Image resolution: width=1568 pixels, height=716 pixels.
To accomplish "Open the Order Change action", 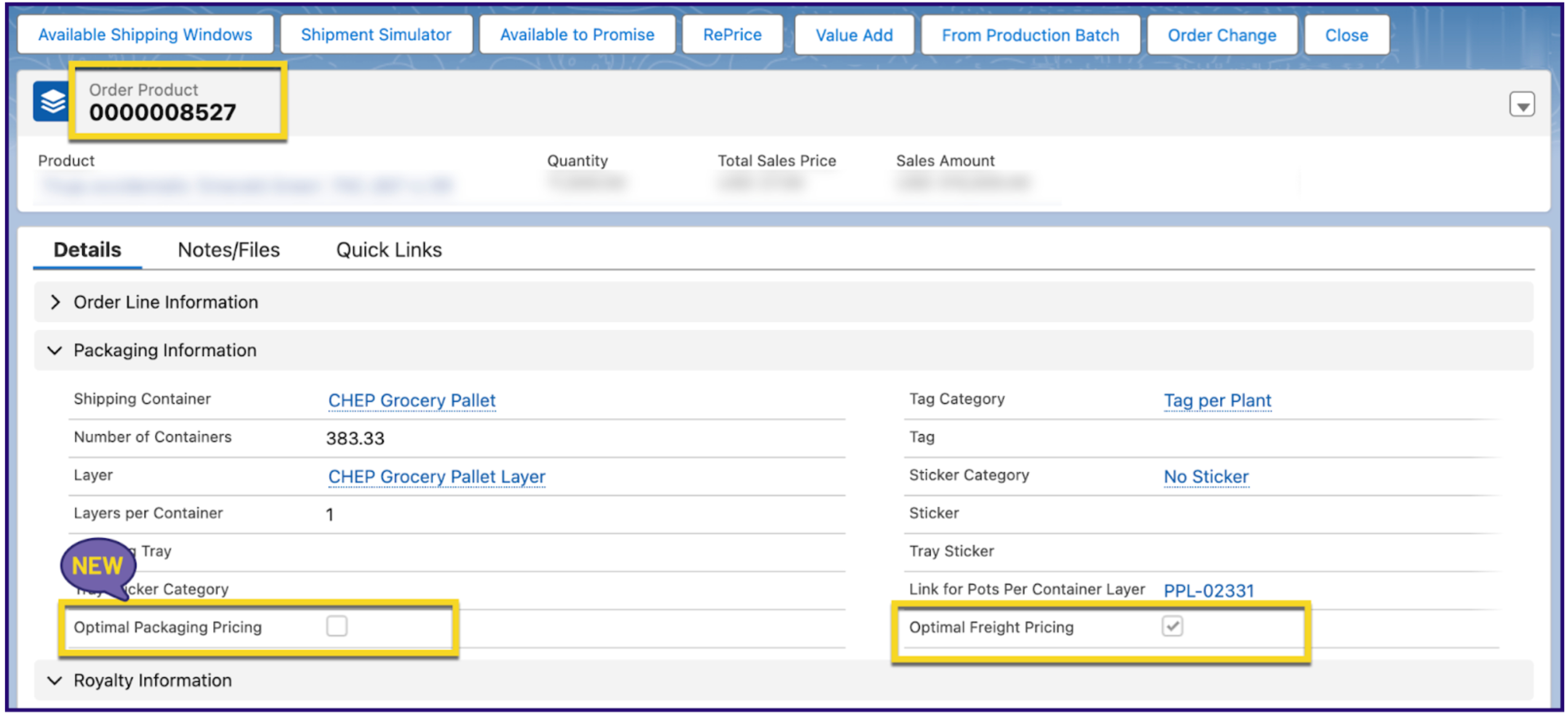I will 1221,35.
